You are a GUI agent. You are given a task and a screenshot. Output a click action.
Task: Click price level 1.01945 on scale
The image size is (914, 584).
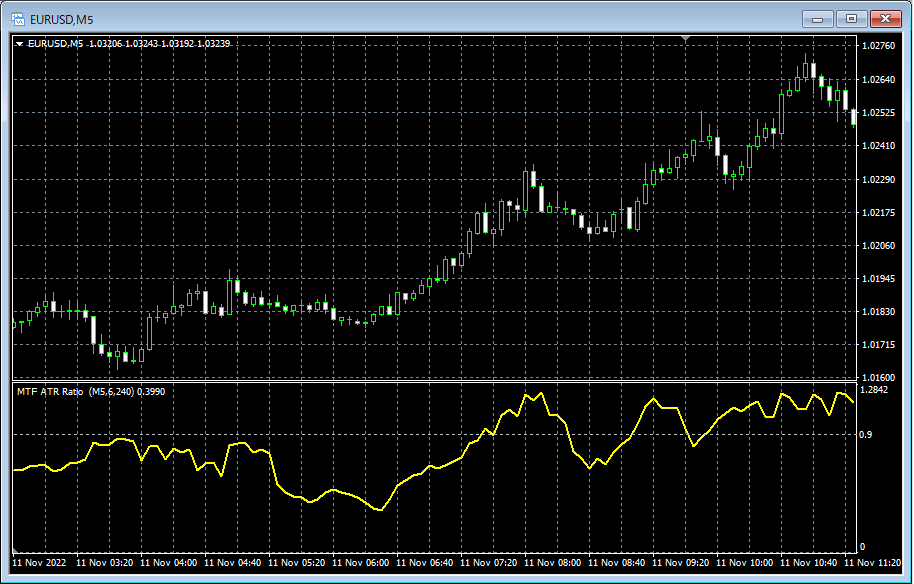[x=878, y=279]
